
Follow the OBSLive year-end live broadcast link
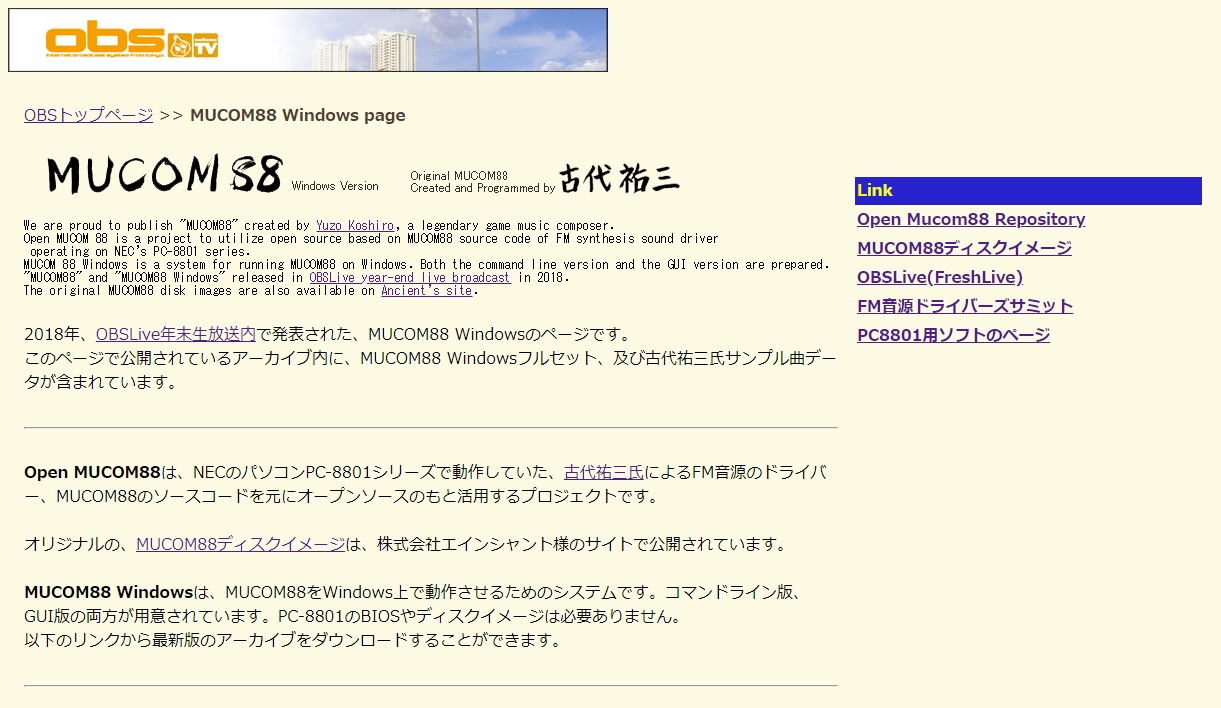409,278
